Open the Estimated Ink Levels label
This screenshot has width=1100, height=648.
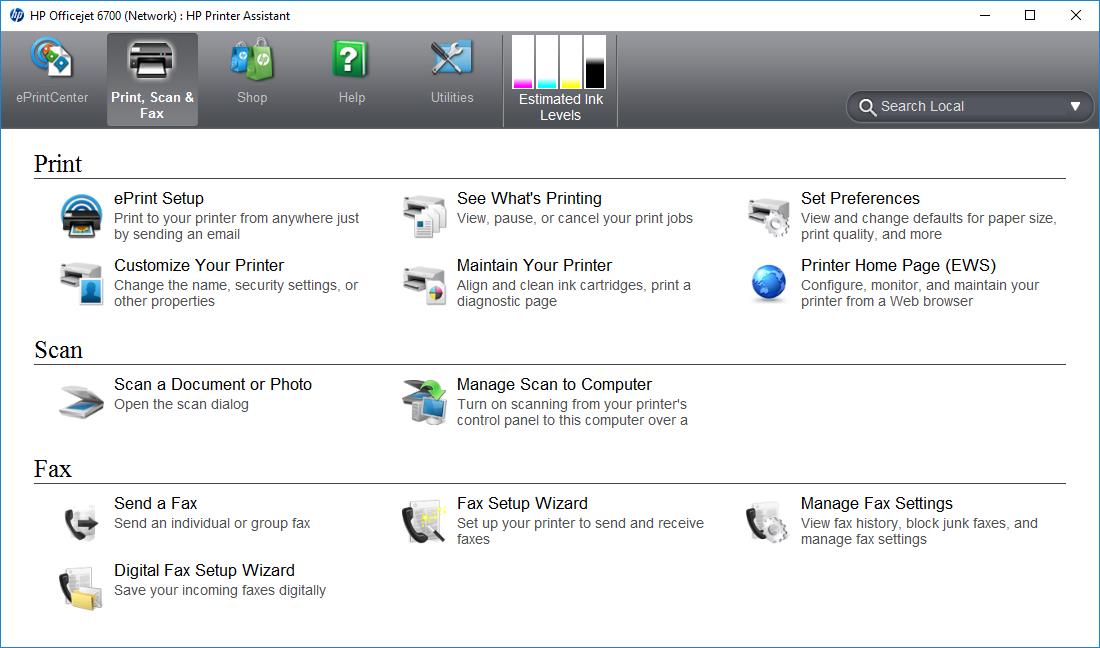click(561, 107)
